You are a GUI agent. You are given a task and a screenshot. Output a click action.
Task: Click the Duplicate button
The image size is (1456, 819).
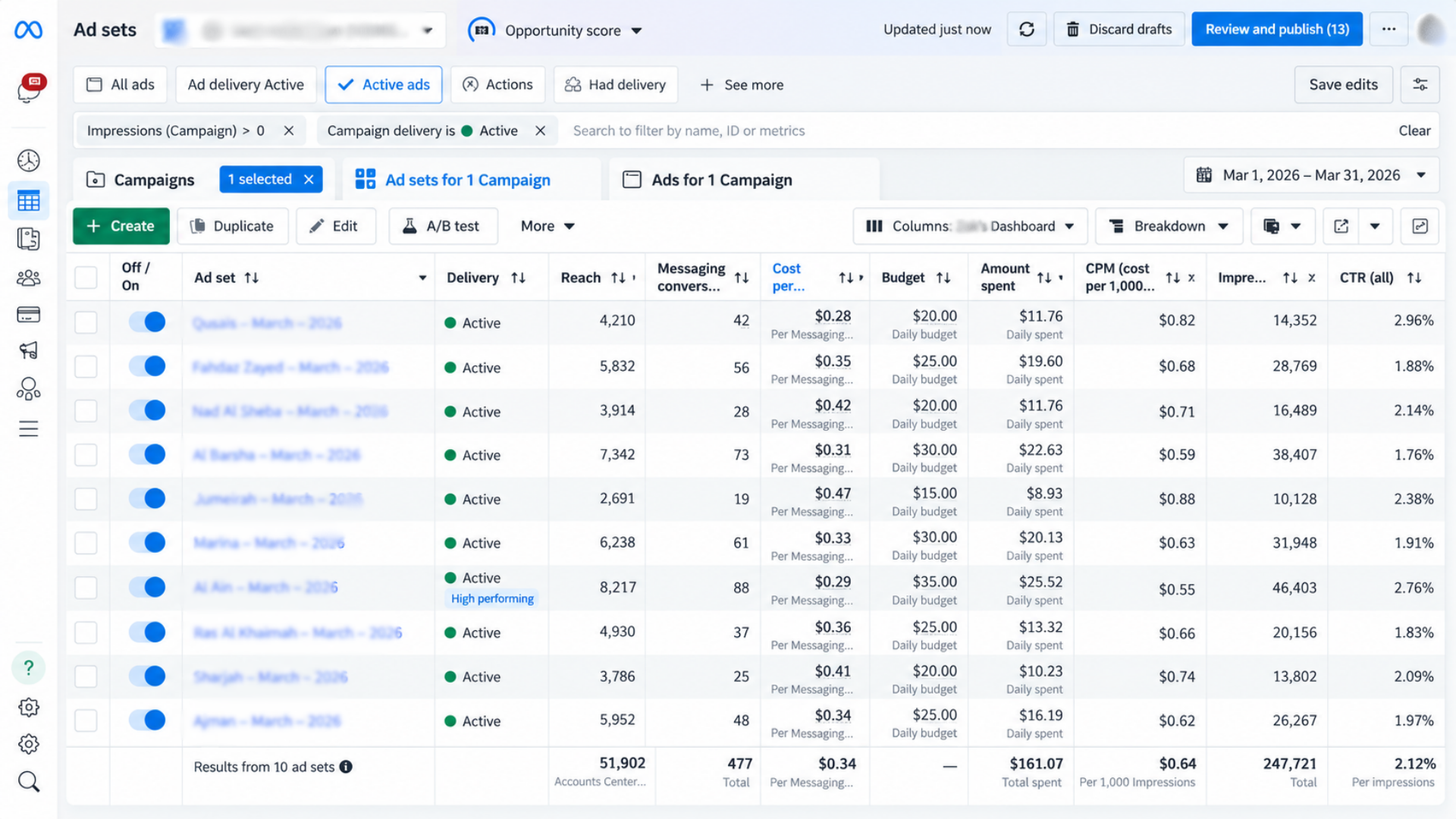point(232,226)
